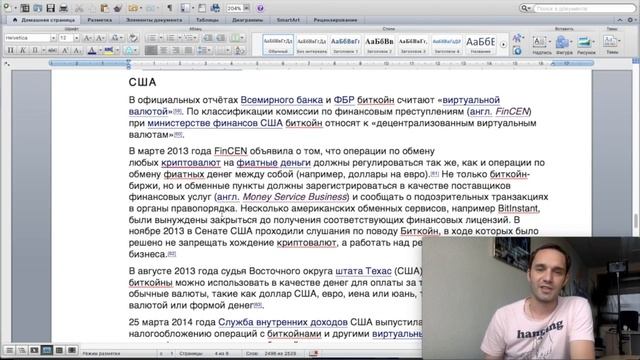
Task: Open Word Help purple question icon
Action: pos(260,8)
